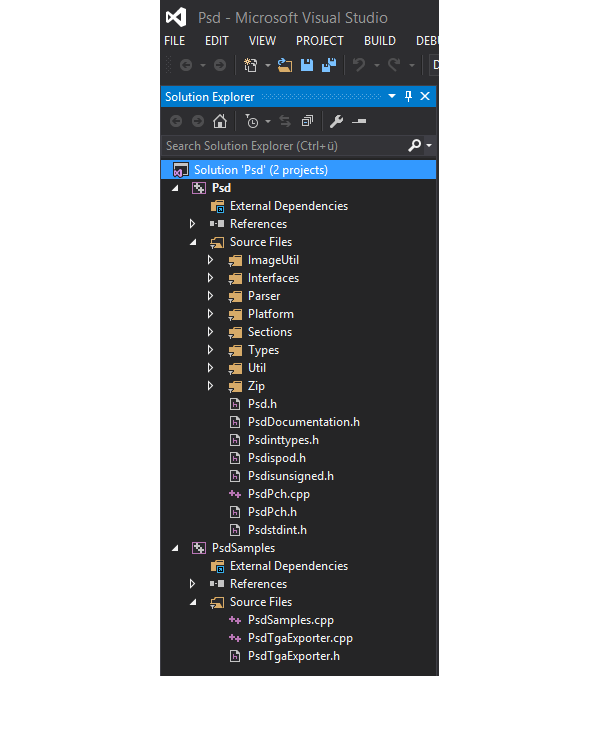Expand References under the Psd project

tap(192, 224)
